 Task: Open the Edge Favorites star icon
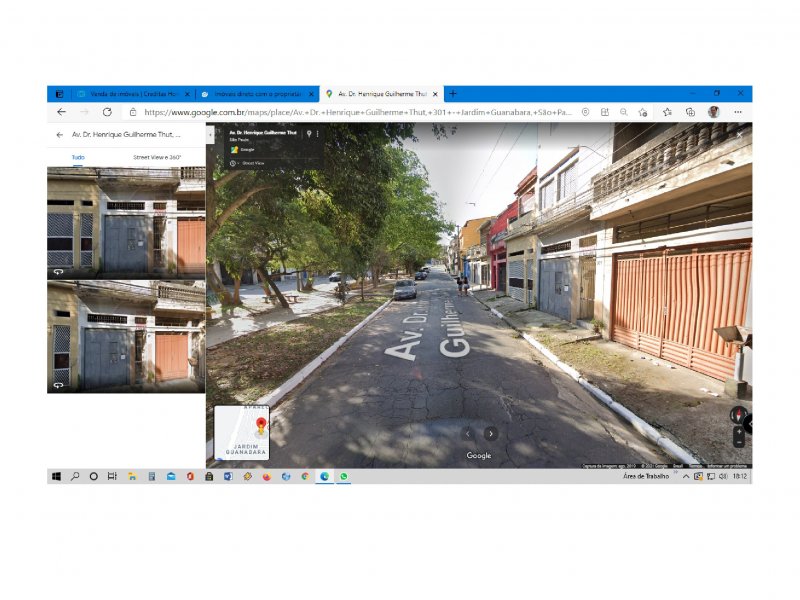pyautogui.click(x=667, y=112)
